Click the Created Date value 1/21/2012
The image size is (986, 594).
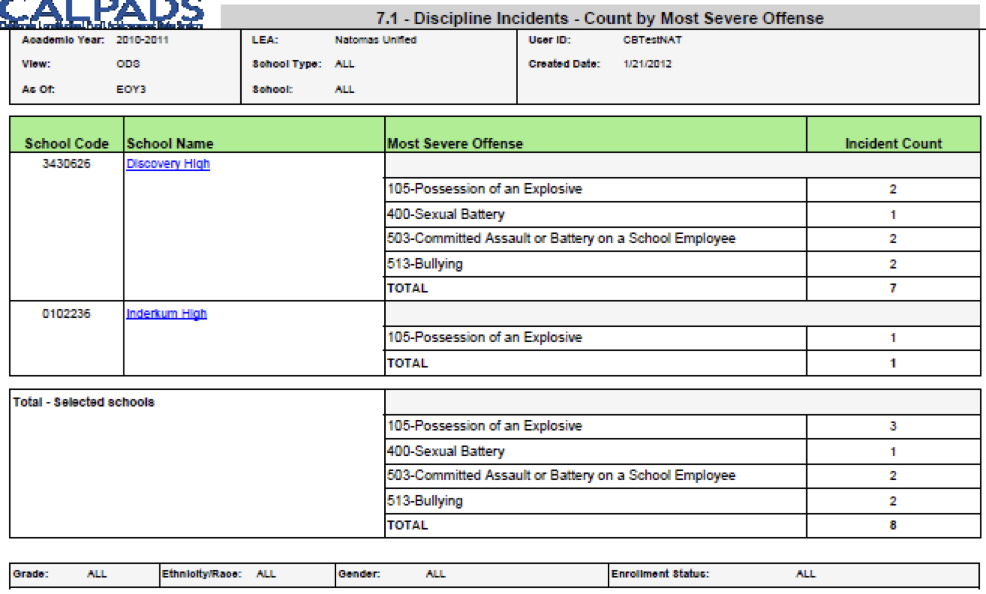tap(647, 64)
